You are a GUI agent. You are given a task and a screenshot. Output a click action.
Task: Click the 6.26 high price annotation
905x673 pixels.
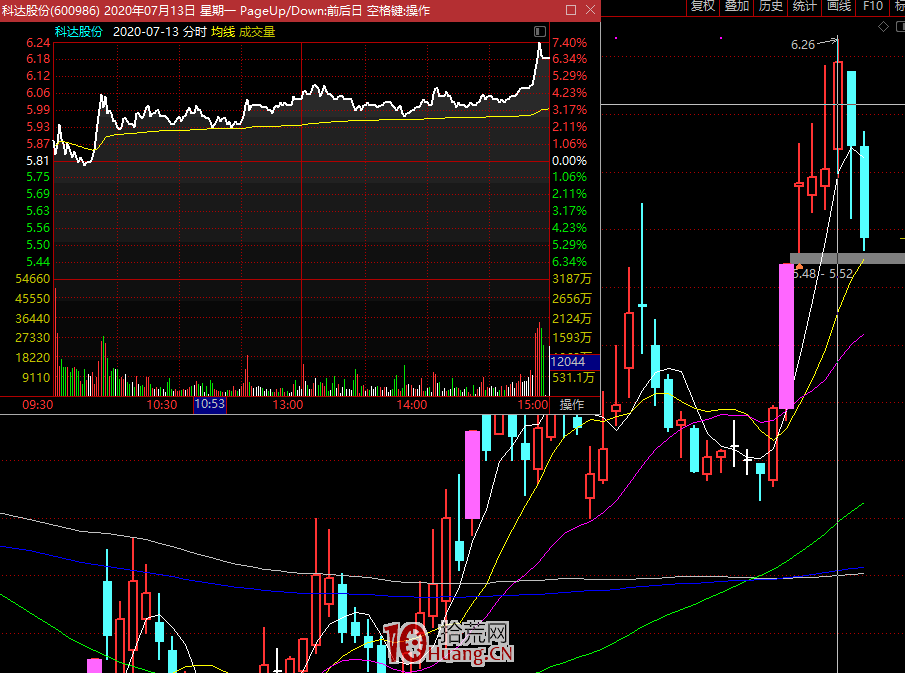[x=802, y=45]
